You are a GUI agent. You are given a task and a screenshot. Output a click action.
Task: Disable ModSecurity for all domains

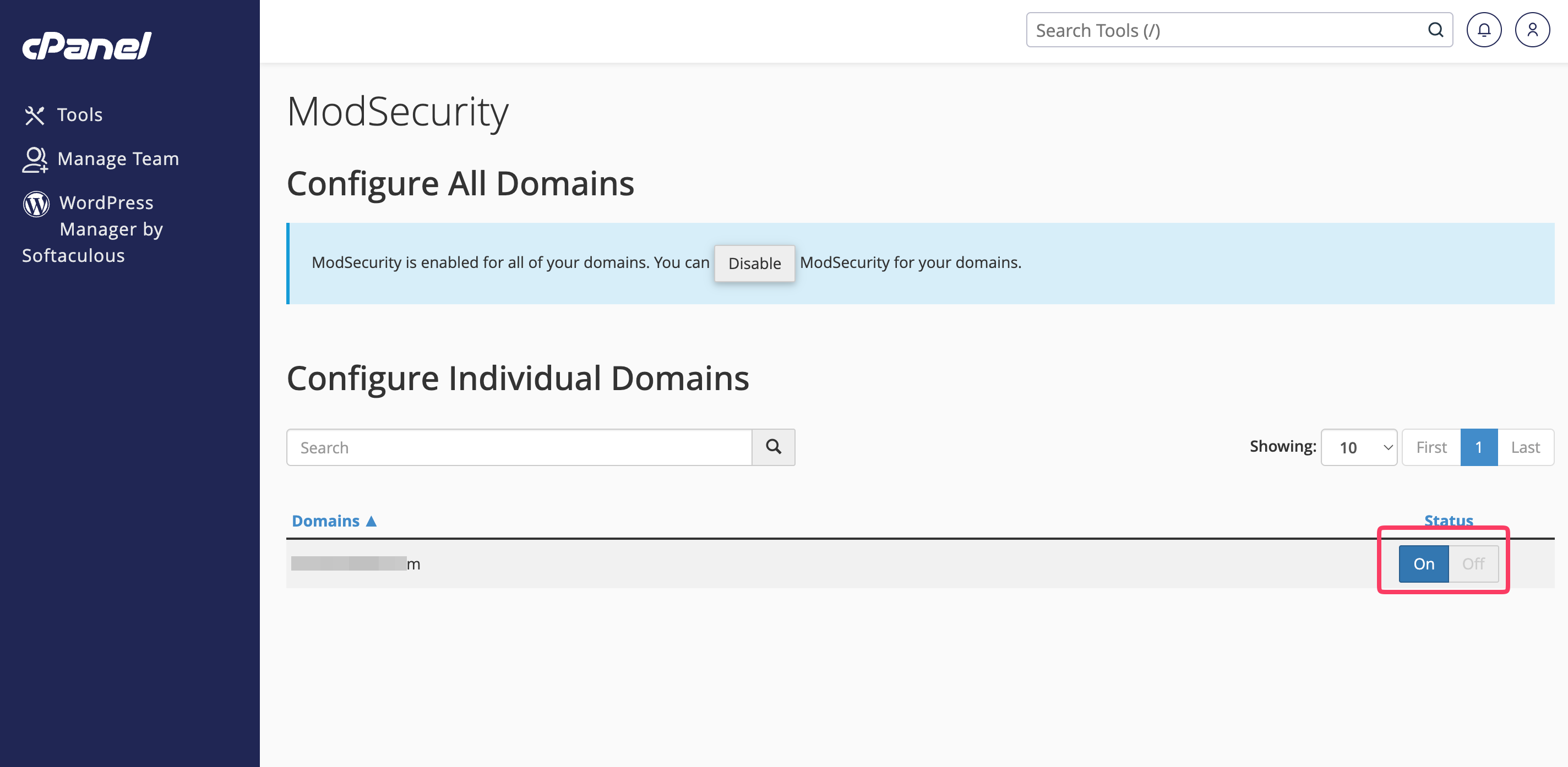click(754, 264)
